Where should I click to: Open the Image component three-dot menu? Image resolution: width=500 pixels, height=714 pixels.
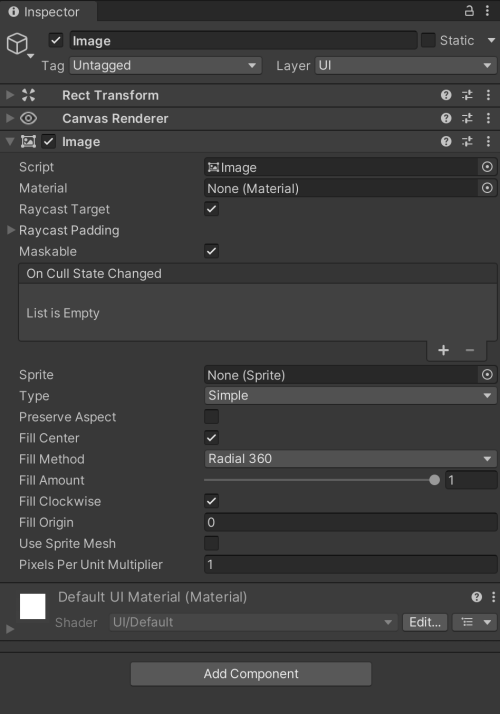[x=488, y=142]
